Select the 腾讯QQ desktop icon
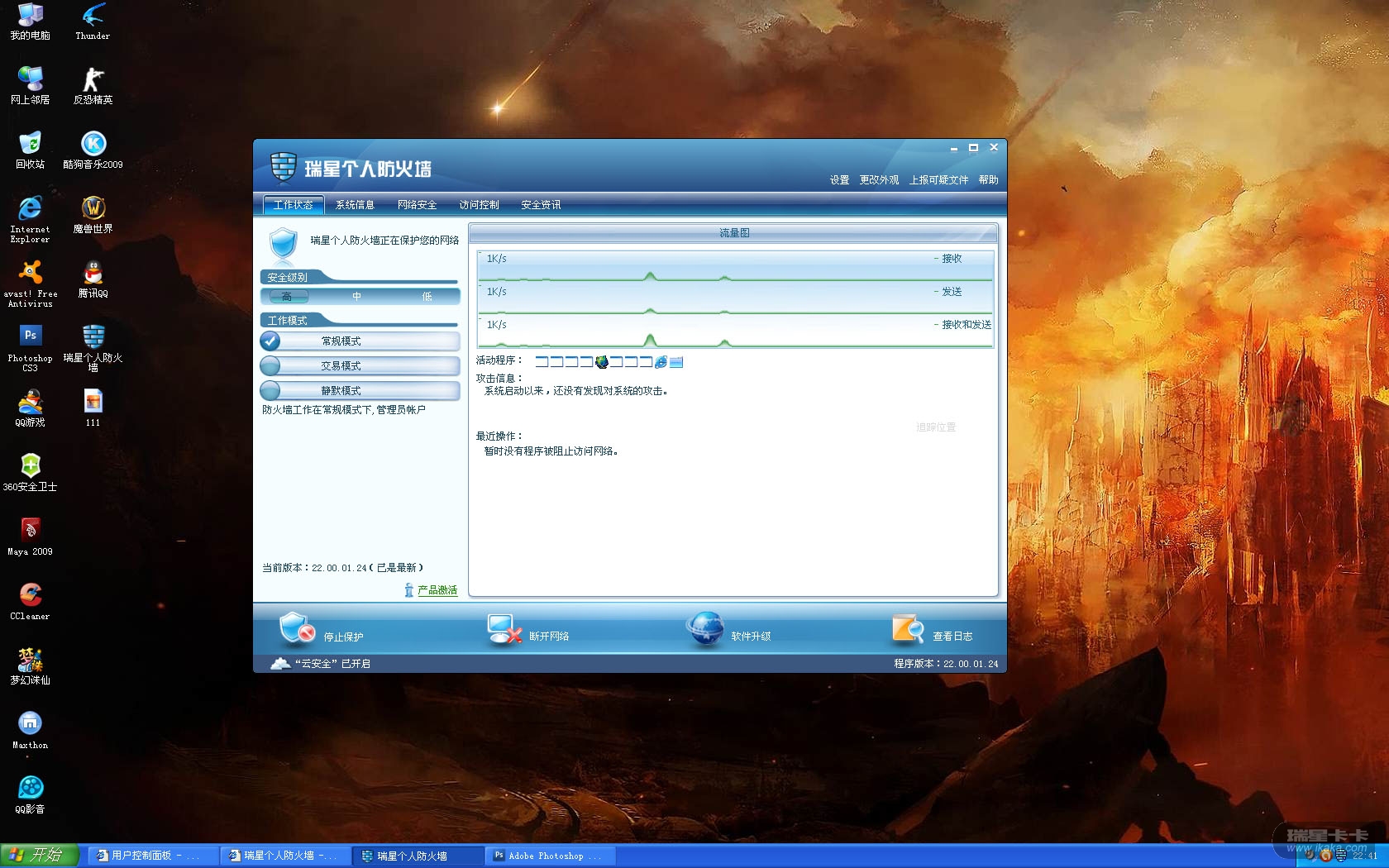 (93, 279)
